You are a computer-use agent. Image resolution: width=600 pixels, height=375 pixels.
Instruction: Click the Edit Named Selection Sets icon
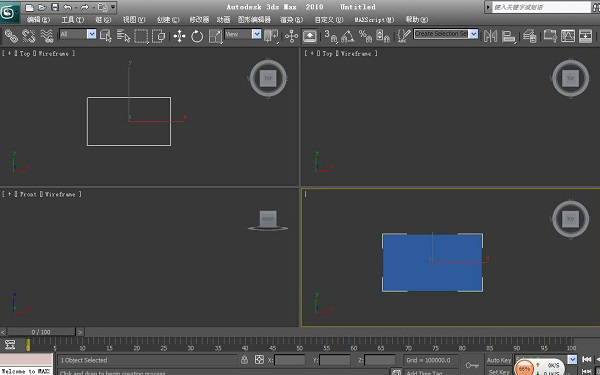click(x=403, y=36)
